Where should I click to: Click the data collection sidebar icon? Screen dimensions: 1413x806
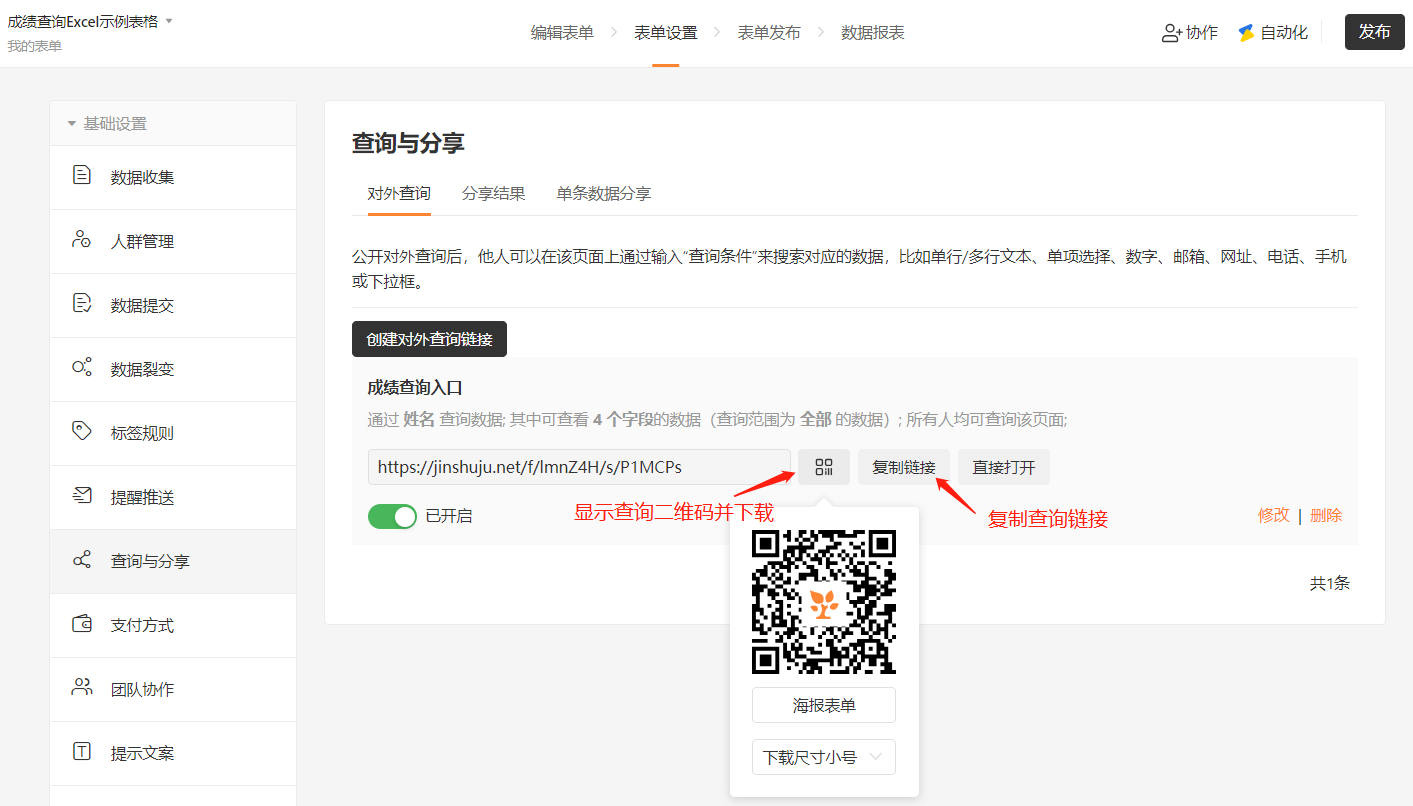pyautogui.click(x=82, y=176)
